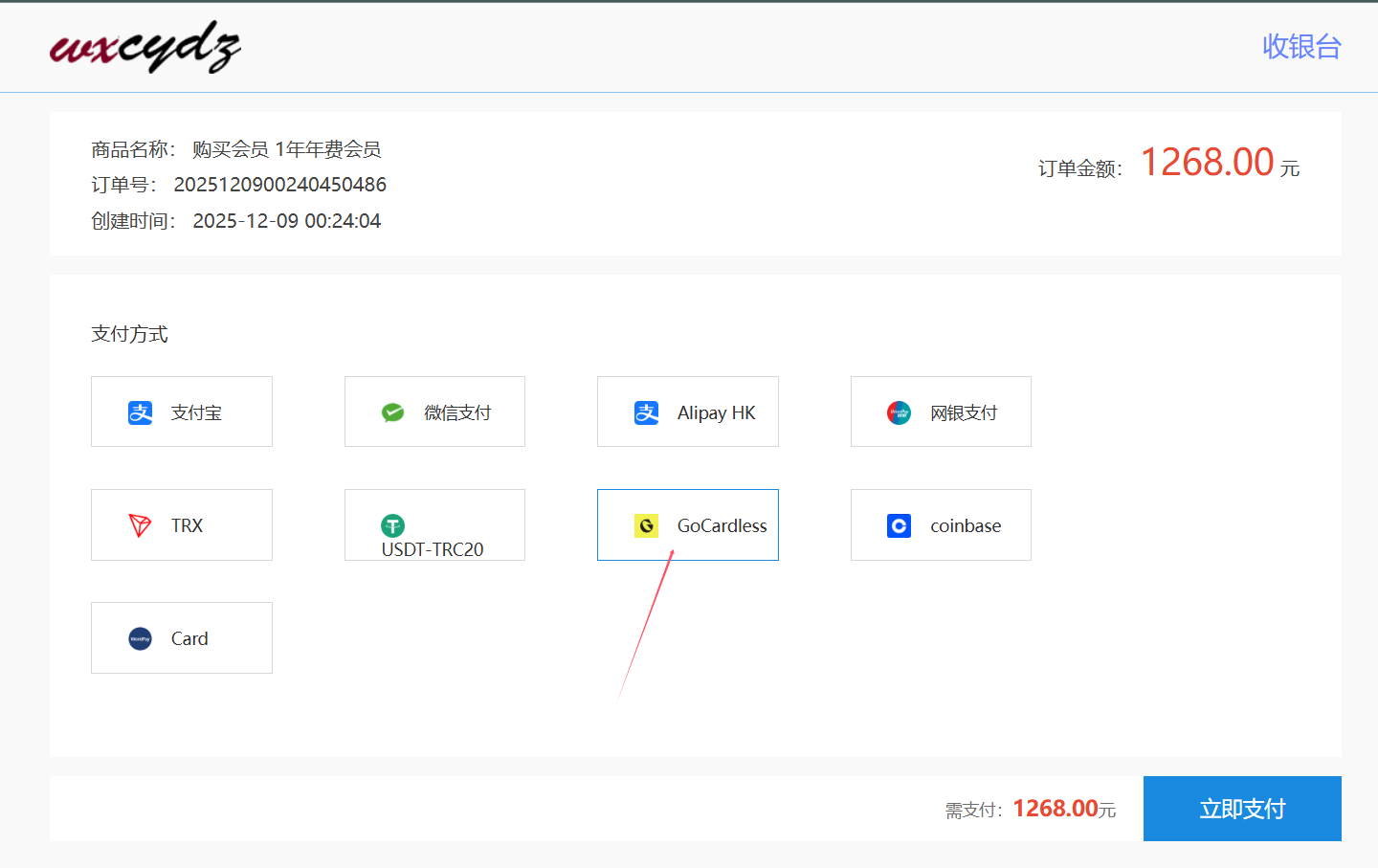Click the yellow GoCardless icon
1378x868 pixels.
click(647, 525)
